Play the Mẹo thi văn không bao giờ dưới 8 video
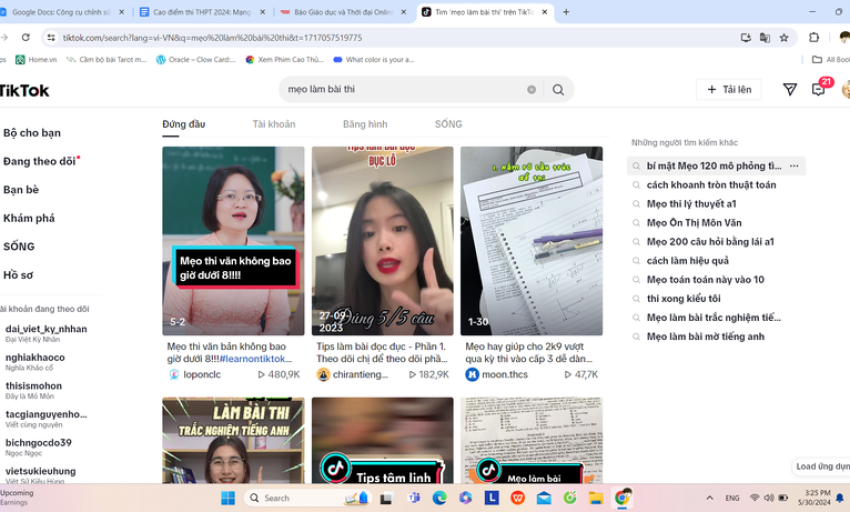850x512 pixels. (x=233, y=241)
